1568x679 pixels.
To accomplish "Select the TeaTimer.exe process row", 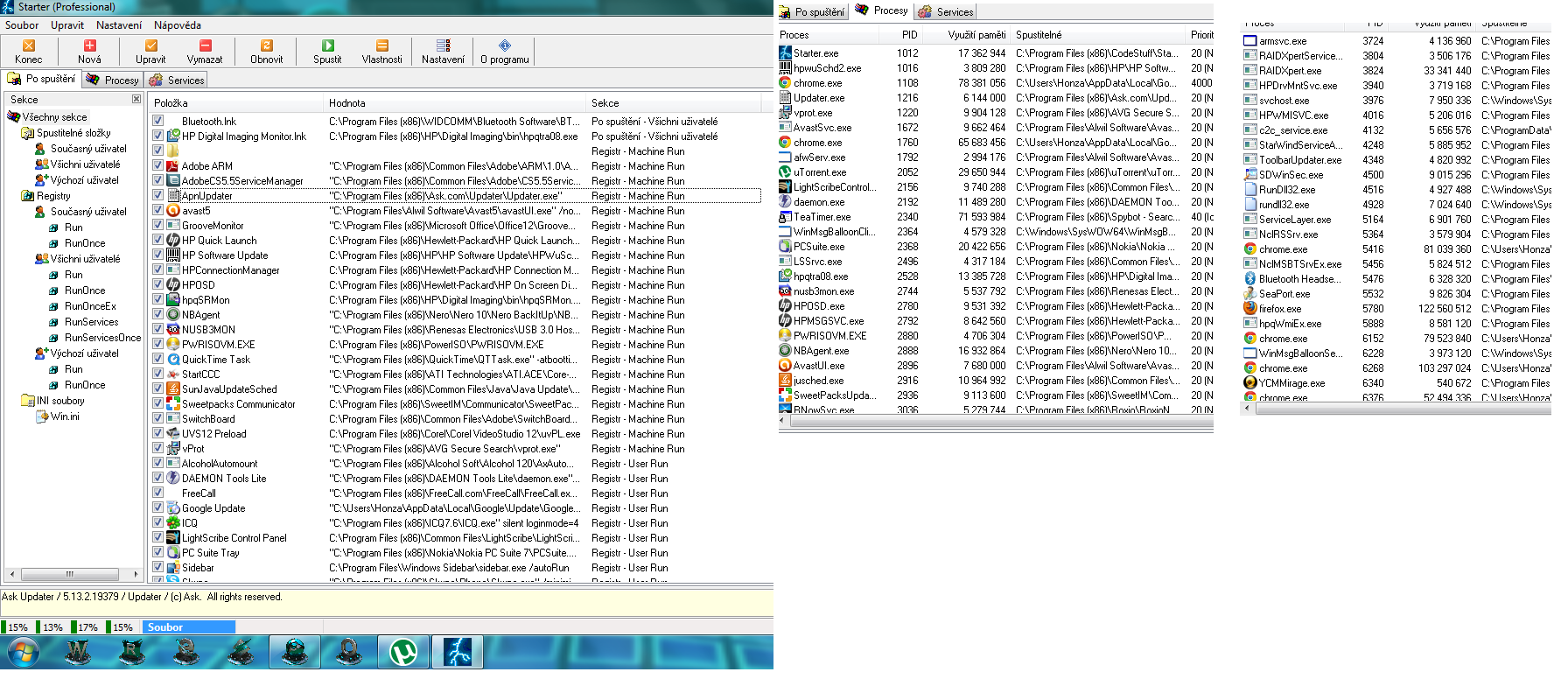I will (x=996, y=217).
